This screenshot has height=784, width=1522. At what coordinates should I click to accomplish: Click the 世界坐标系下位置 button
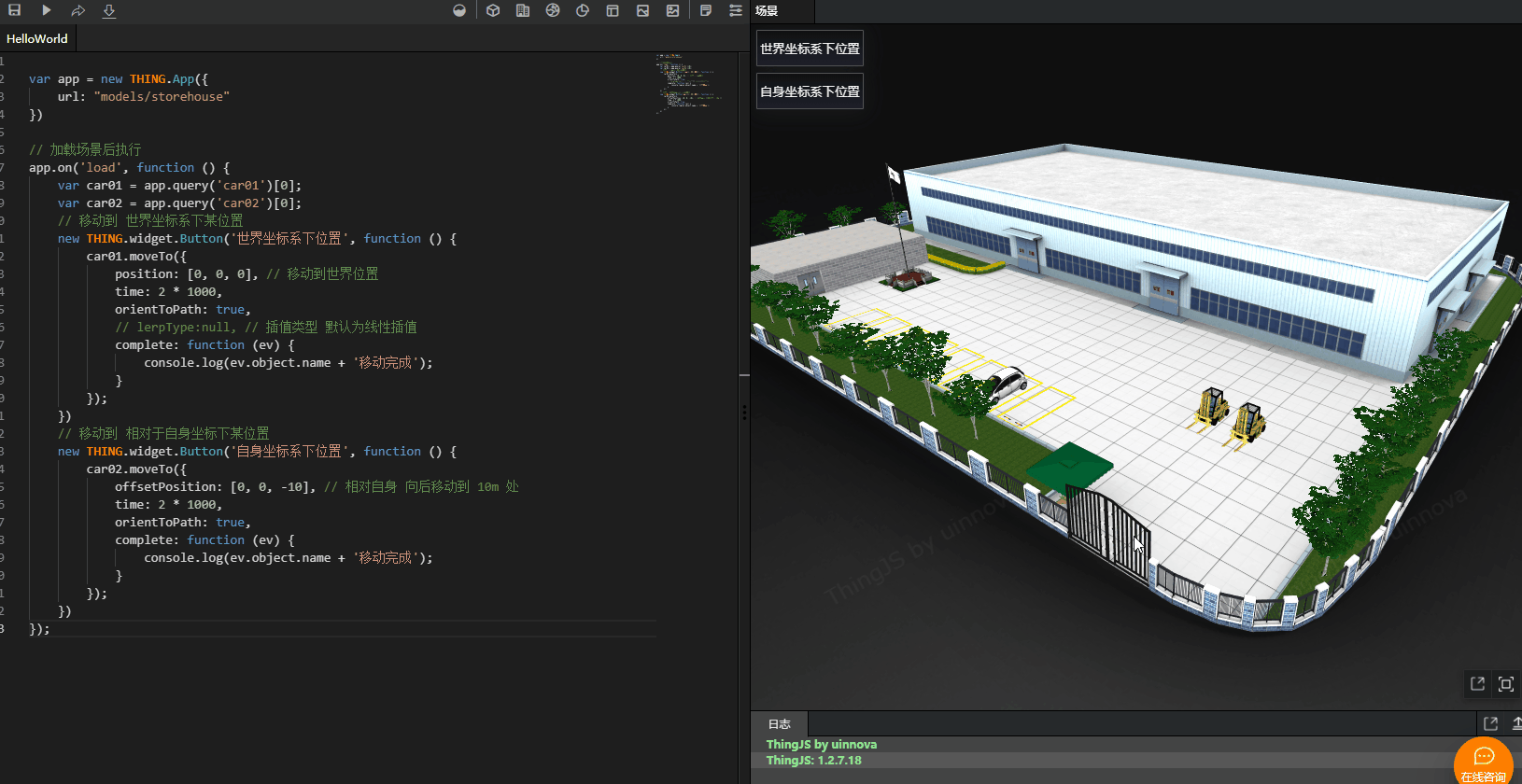810,49
